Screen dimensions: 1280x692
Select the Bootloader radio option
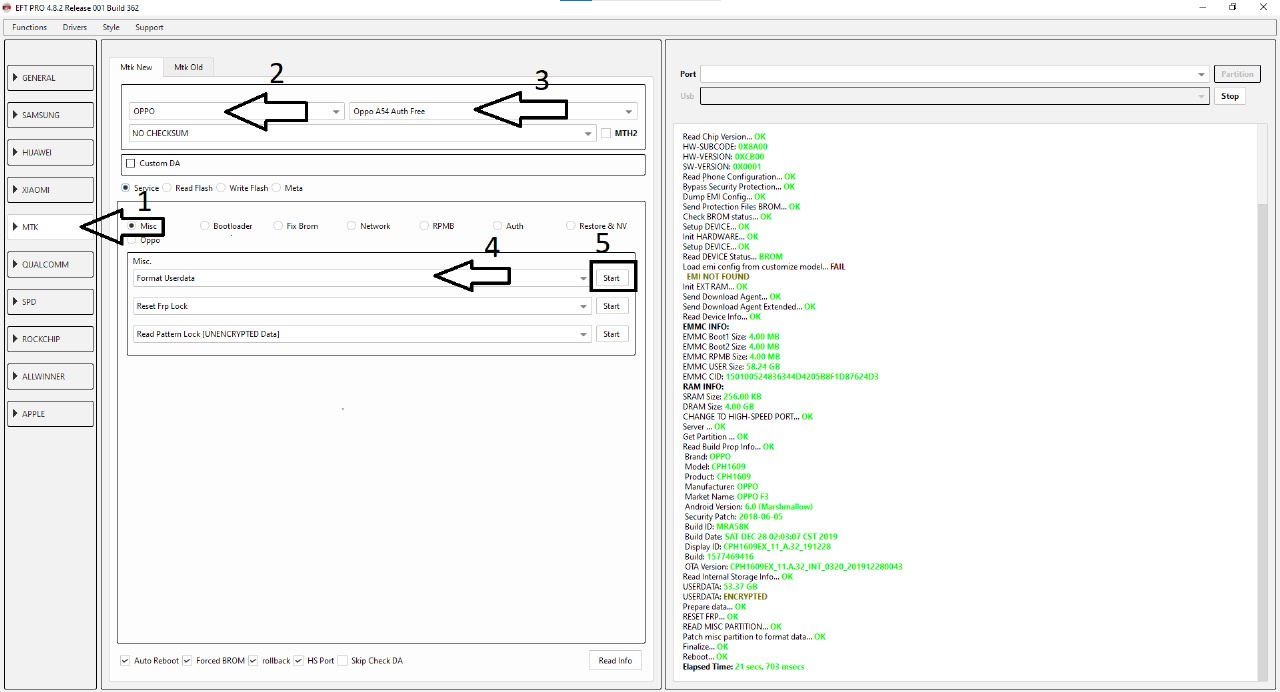pos(205,226)
